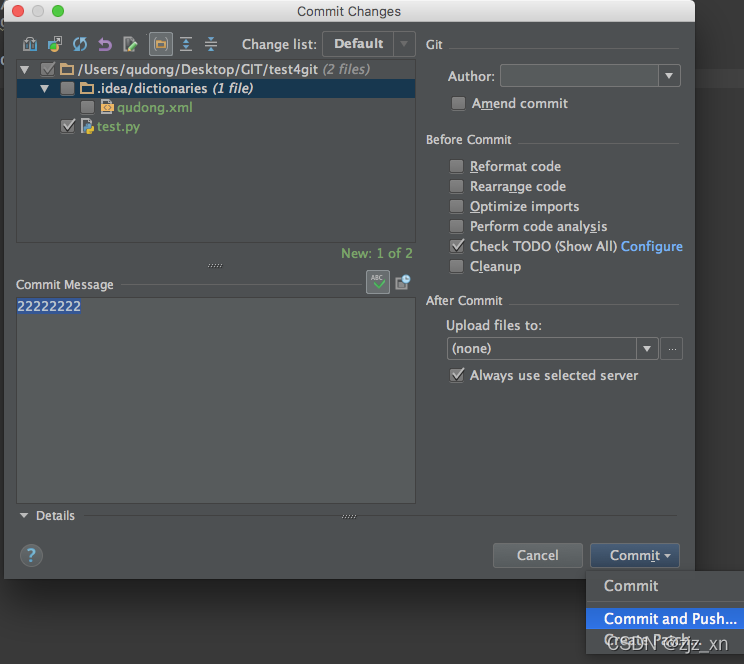Screen dimensions: 744x664
Task: Open the Author dropdown arrow
Action: click(669, 76)
